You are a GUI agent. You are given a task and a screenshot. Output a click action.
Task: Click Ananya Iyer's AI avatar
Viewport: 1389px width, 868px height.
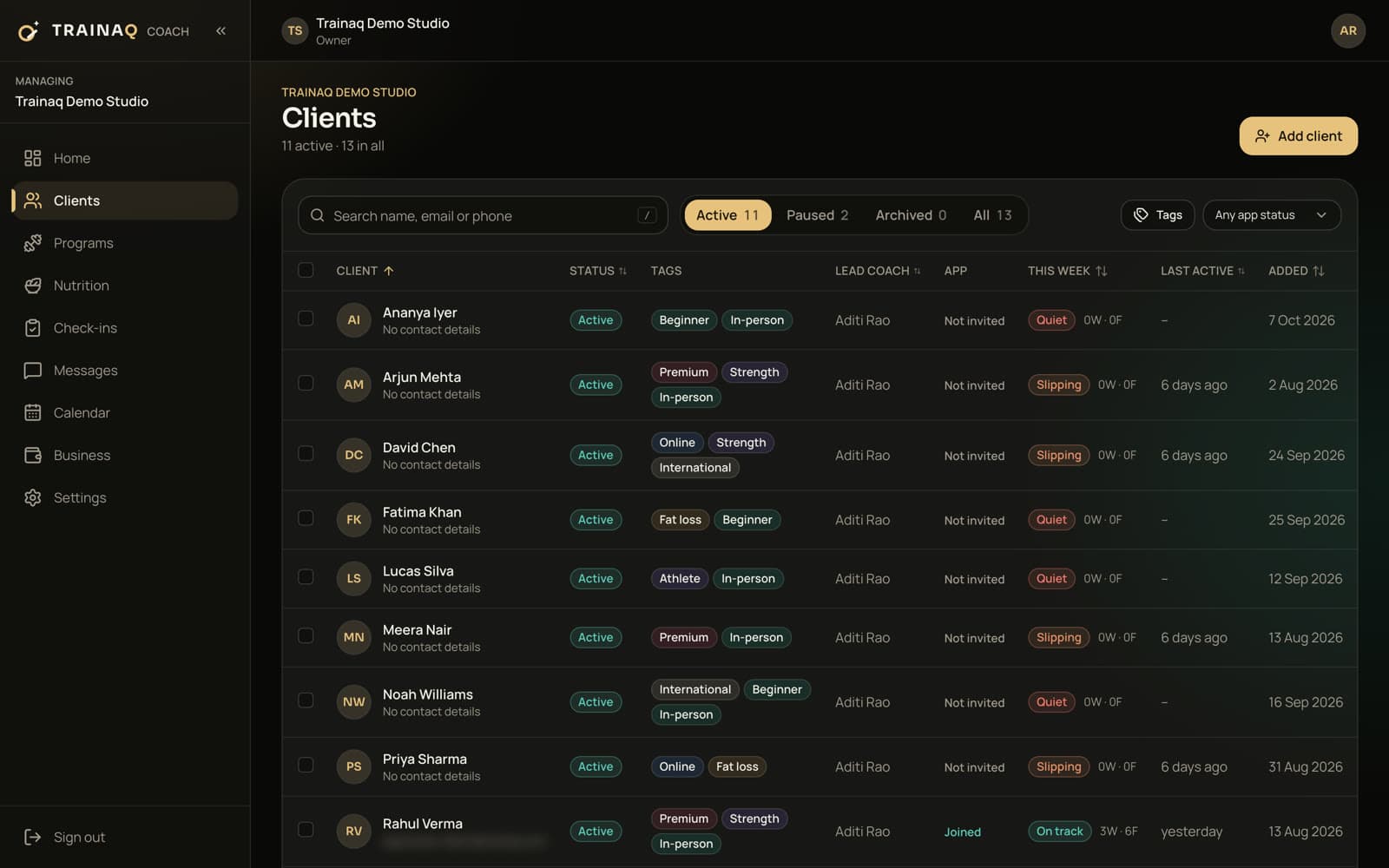click(x=354, y=320)
